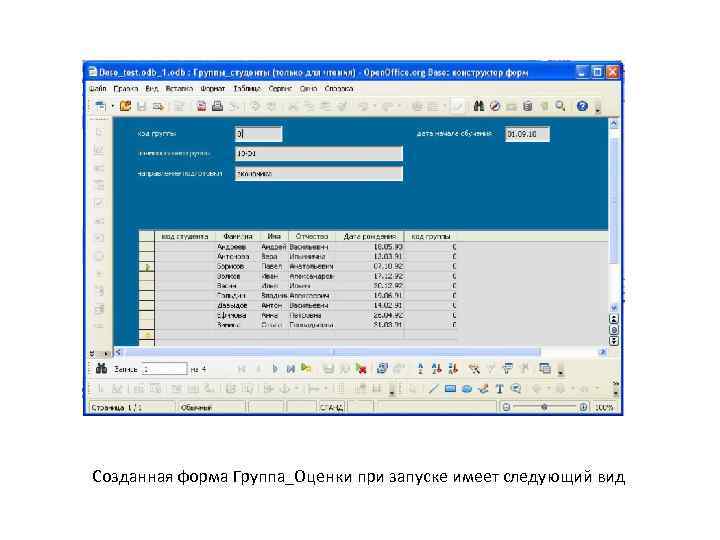The image size is (720, 540).
Task: Click the Sort dialog A-Z icon
Action: click(420, 368)
